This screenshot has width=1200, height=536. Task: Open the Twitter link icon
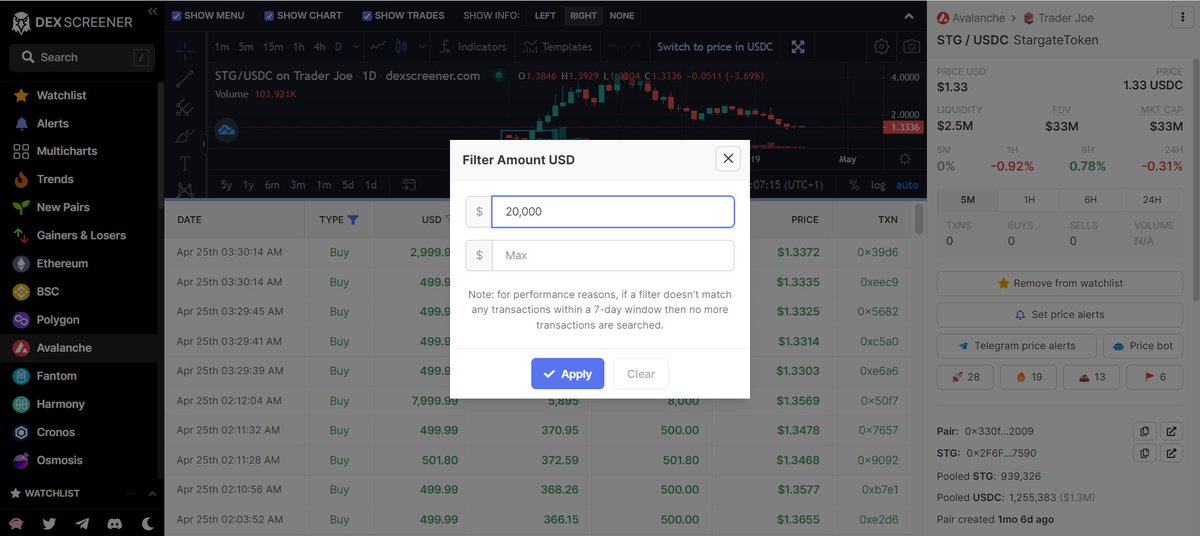(49, 523)
